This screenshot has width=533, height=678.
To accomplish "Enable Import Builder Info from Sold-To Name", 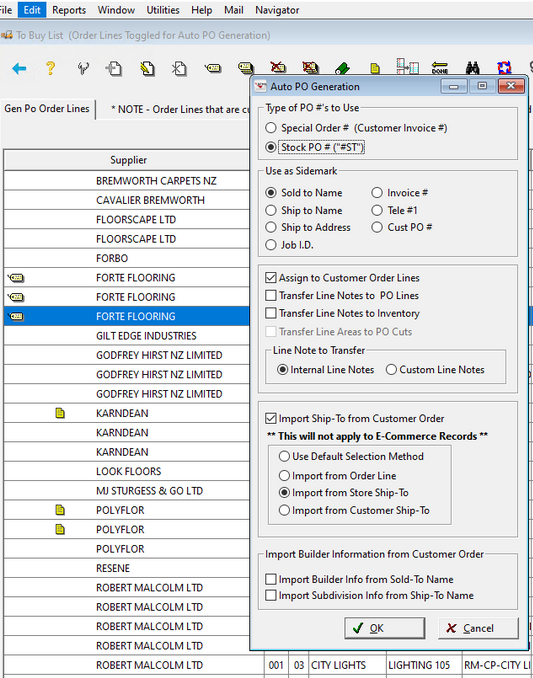I will point(271,579).
